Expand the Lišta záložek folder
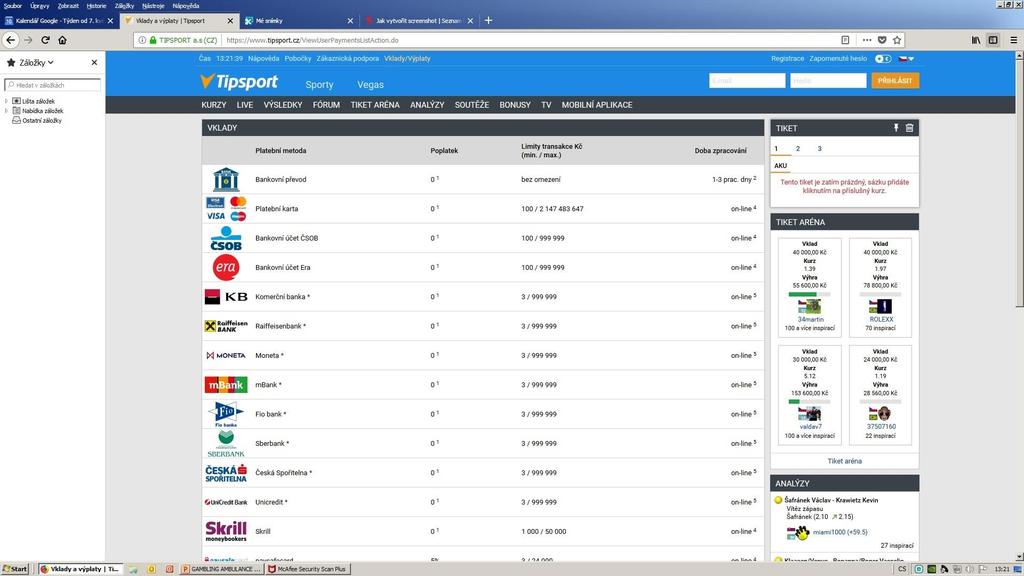 tap(7, 101)
